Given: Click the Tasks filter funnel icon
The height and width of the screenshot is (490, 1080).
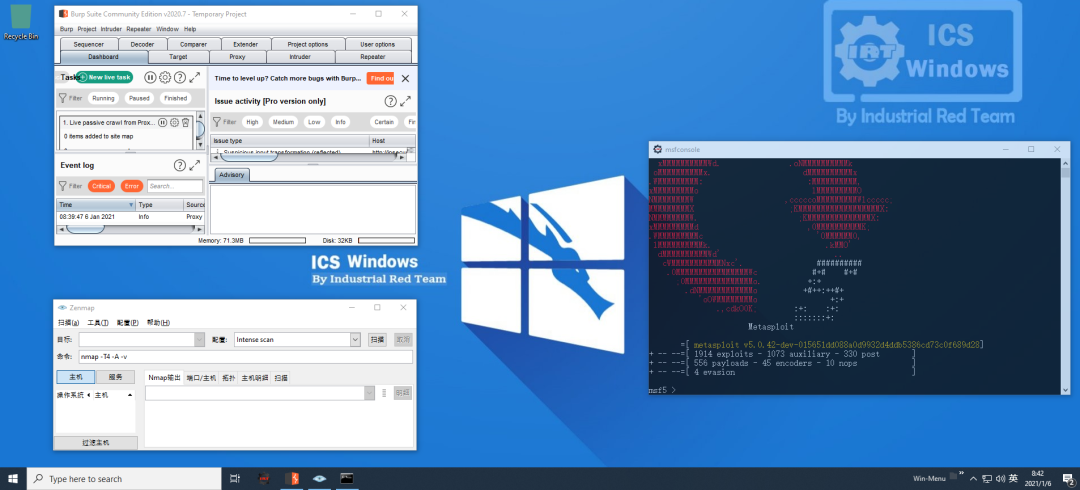Looking at the screenshot, I should tap(62, 98).
